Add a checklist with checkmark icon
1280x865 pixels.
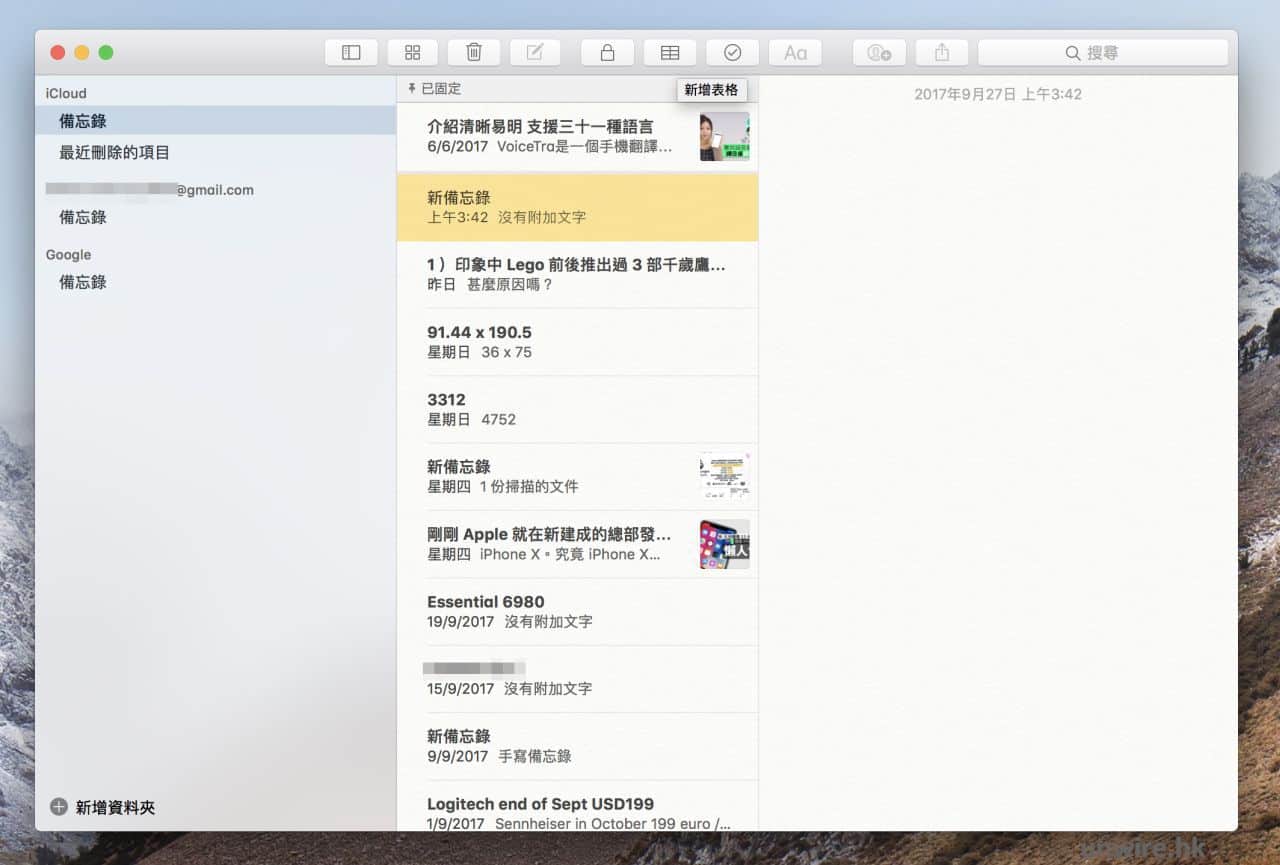pos(732,53)
